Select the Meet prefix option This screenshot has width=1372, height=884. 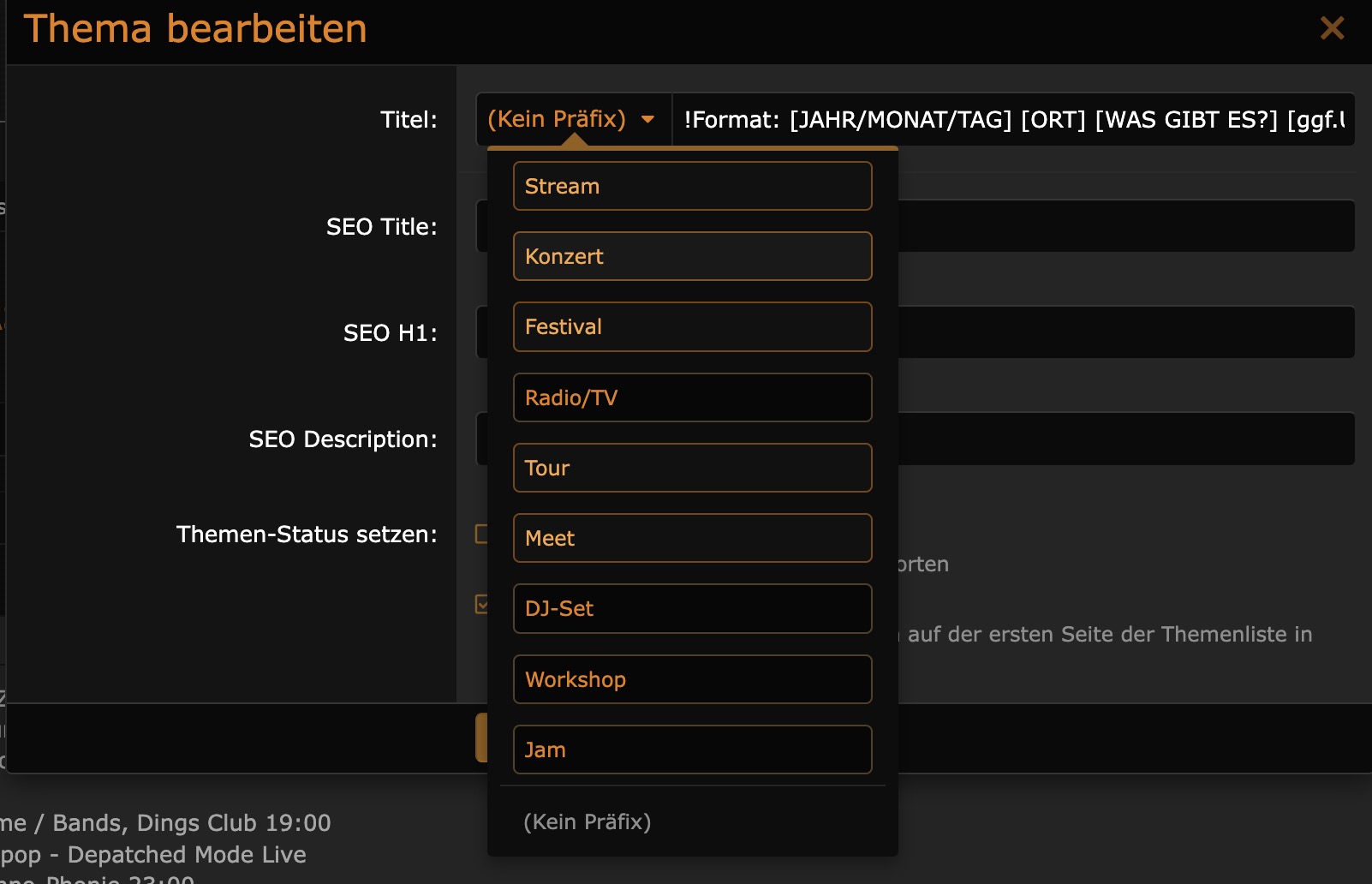[x=692, y=538]
